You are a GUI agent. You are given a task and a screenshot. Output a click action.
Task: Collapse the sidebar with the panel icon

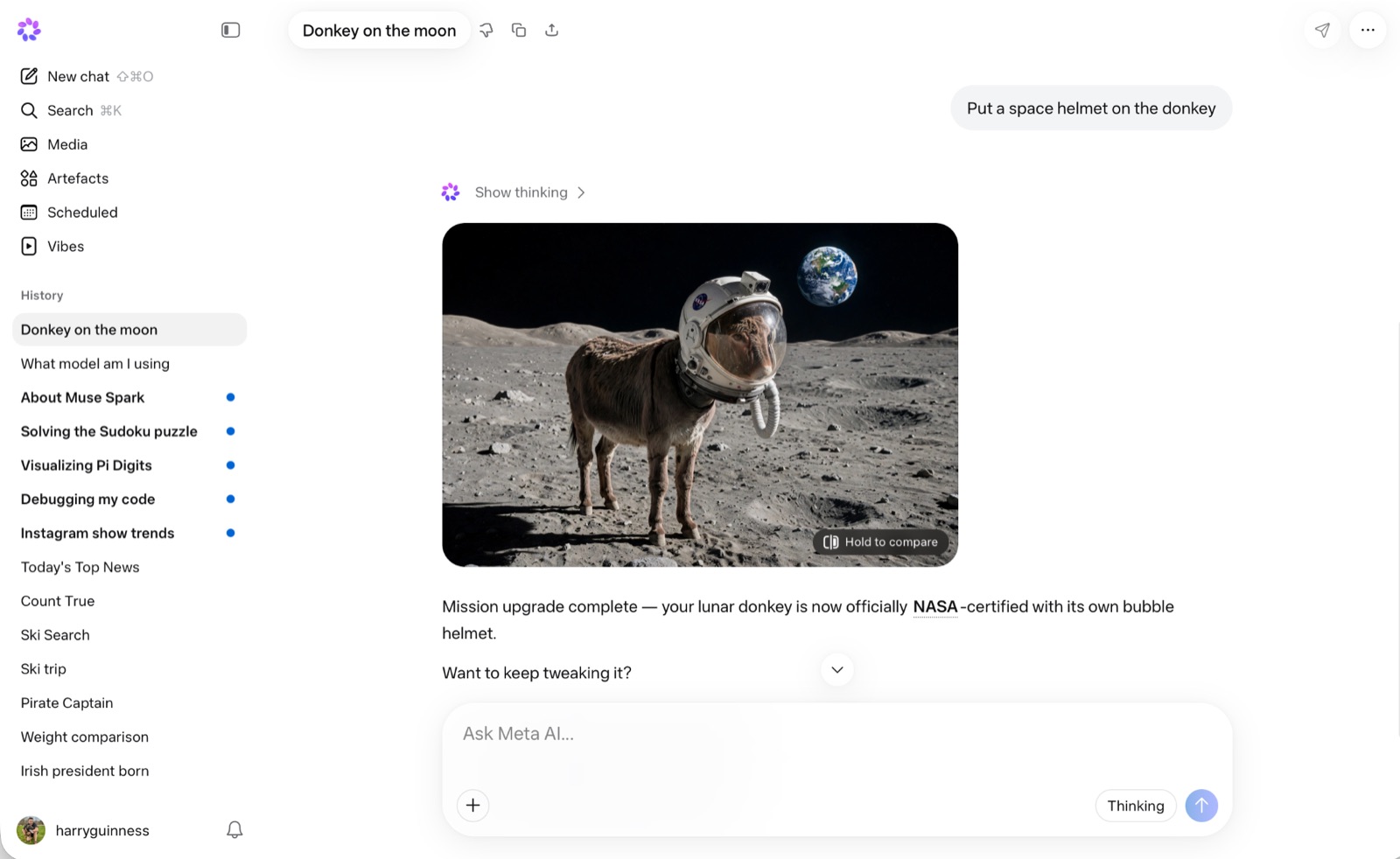pos(230,30)
